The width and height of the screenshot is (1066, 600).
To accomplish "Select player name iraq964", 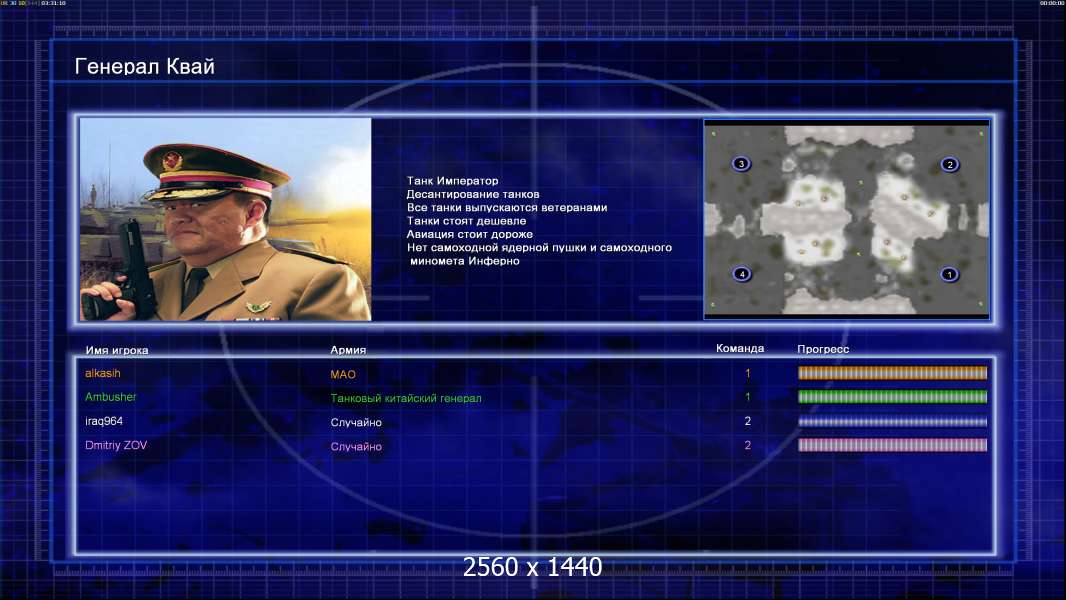I will 104,421.
